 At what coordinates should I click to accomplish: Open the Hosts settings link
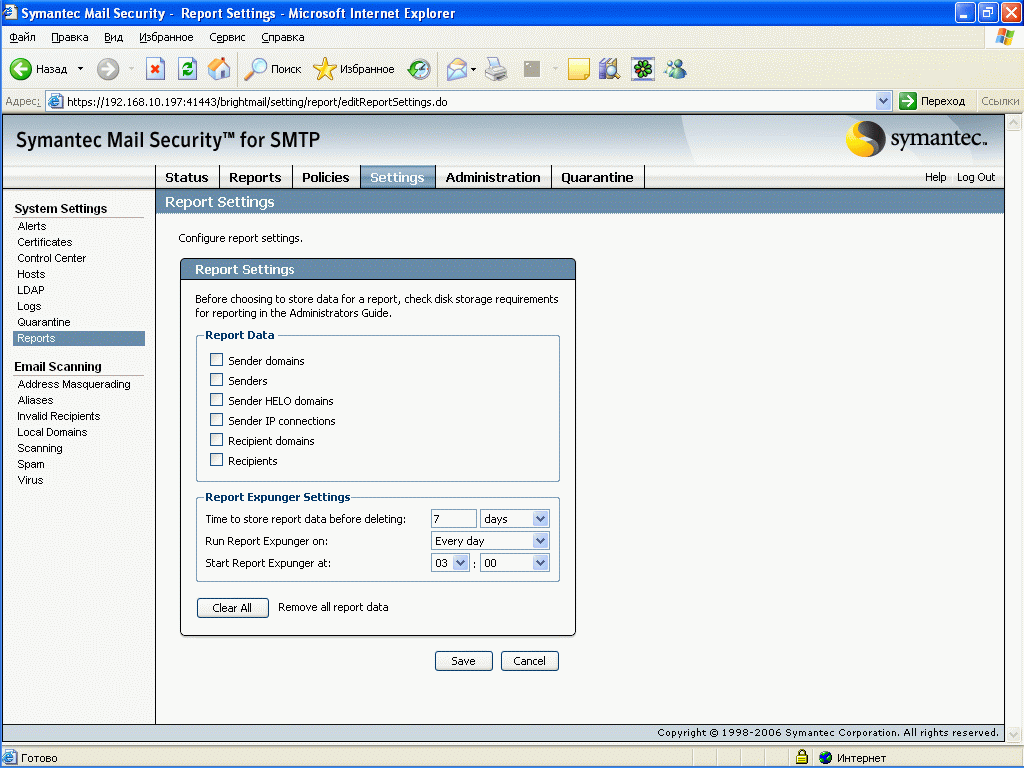coord(31,274)
